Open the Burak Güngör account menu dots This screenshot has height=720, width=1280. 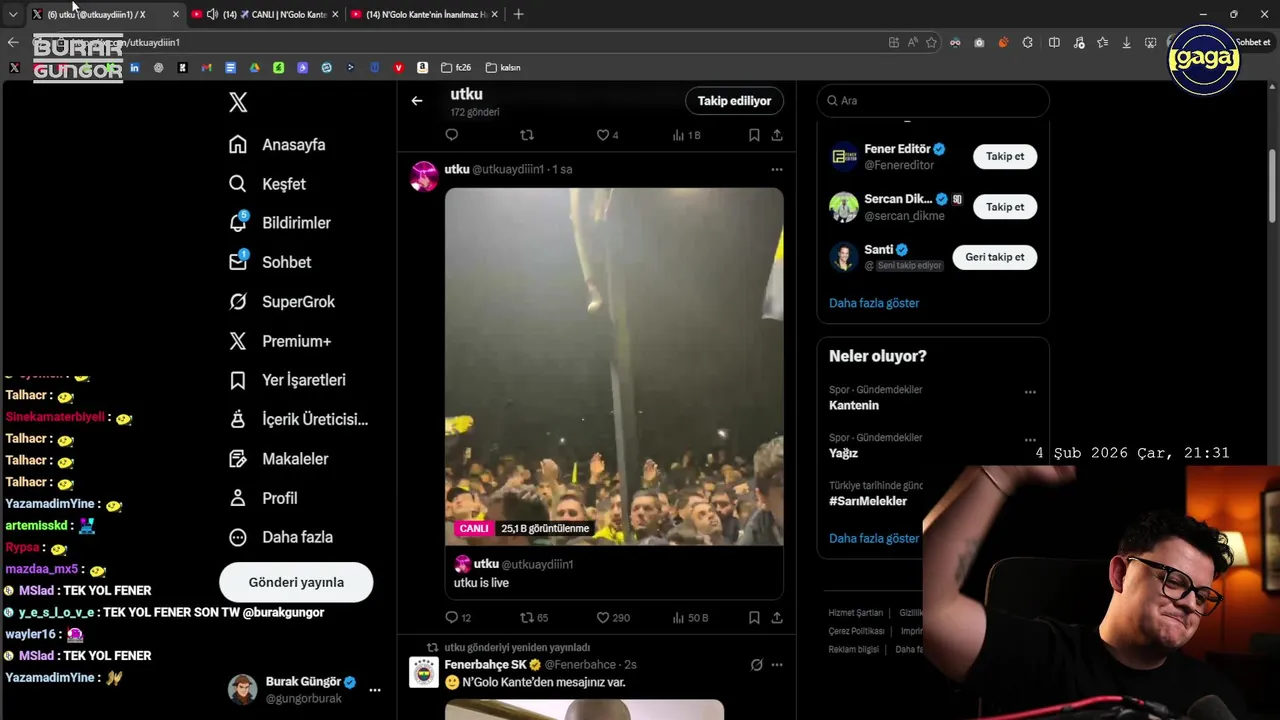click(x=375, y=690)
